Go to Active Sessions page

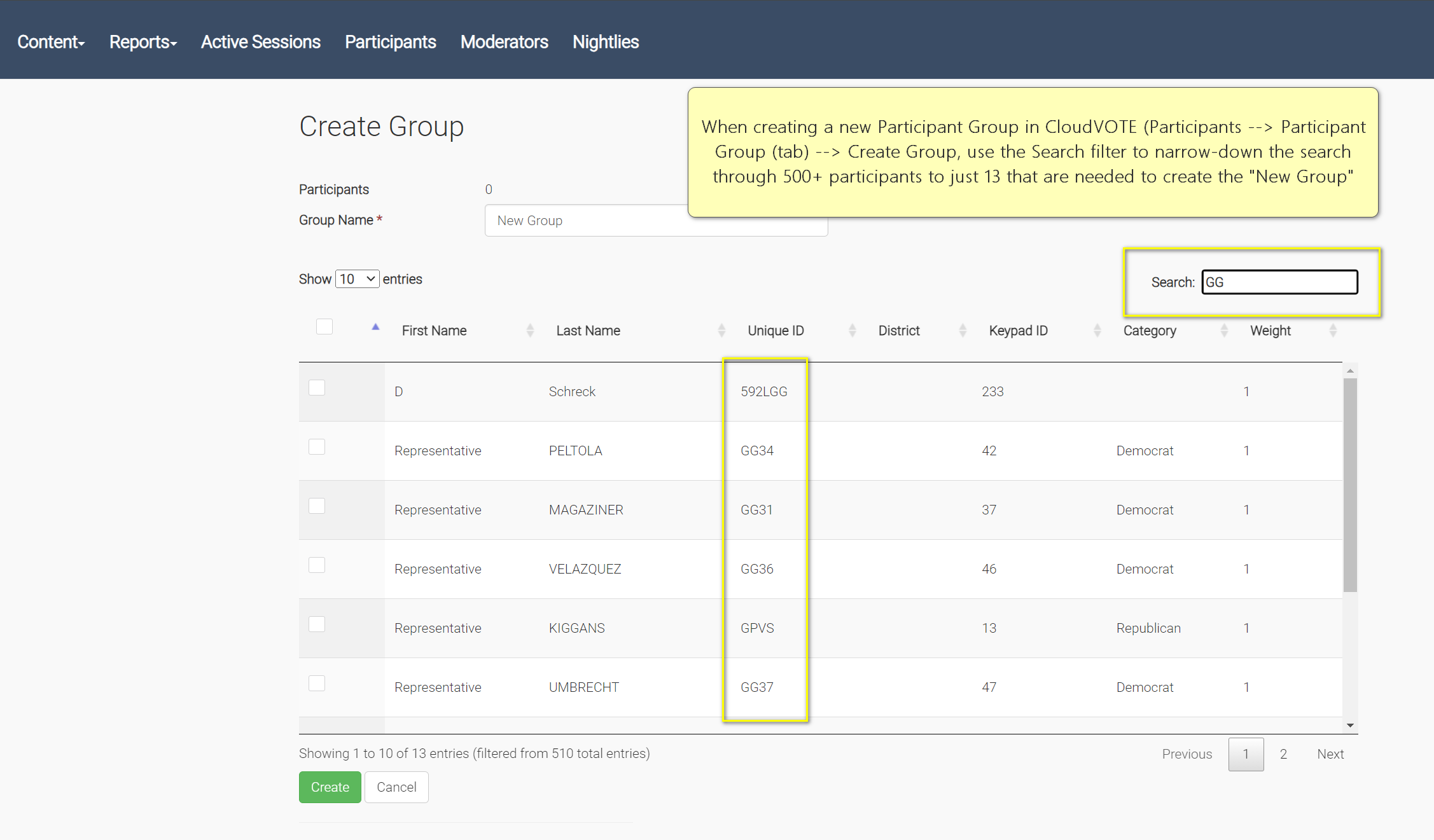click(x=261, y=42)
